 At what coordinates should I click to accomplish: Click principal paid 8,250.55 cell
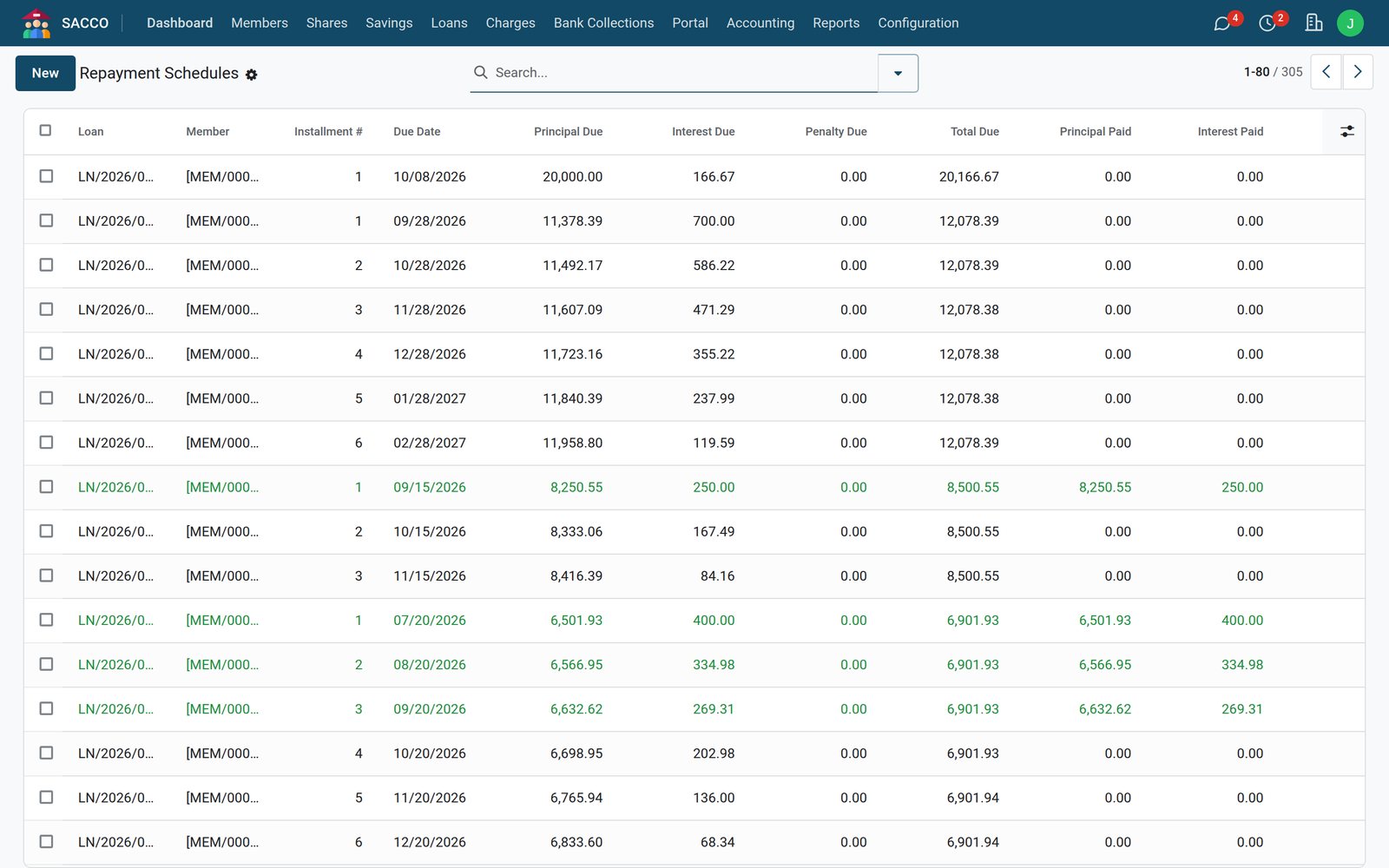(1105, 488)
